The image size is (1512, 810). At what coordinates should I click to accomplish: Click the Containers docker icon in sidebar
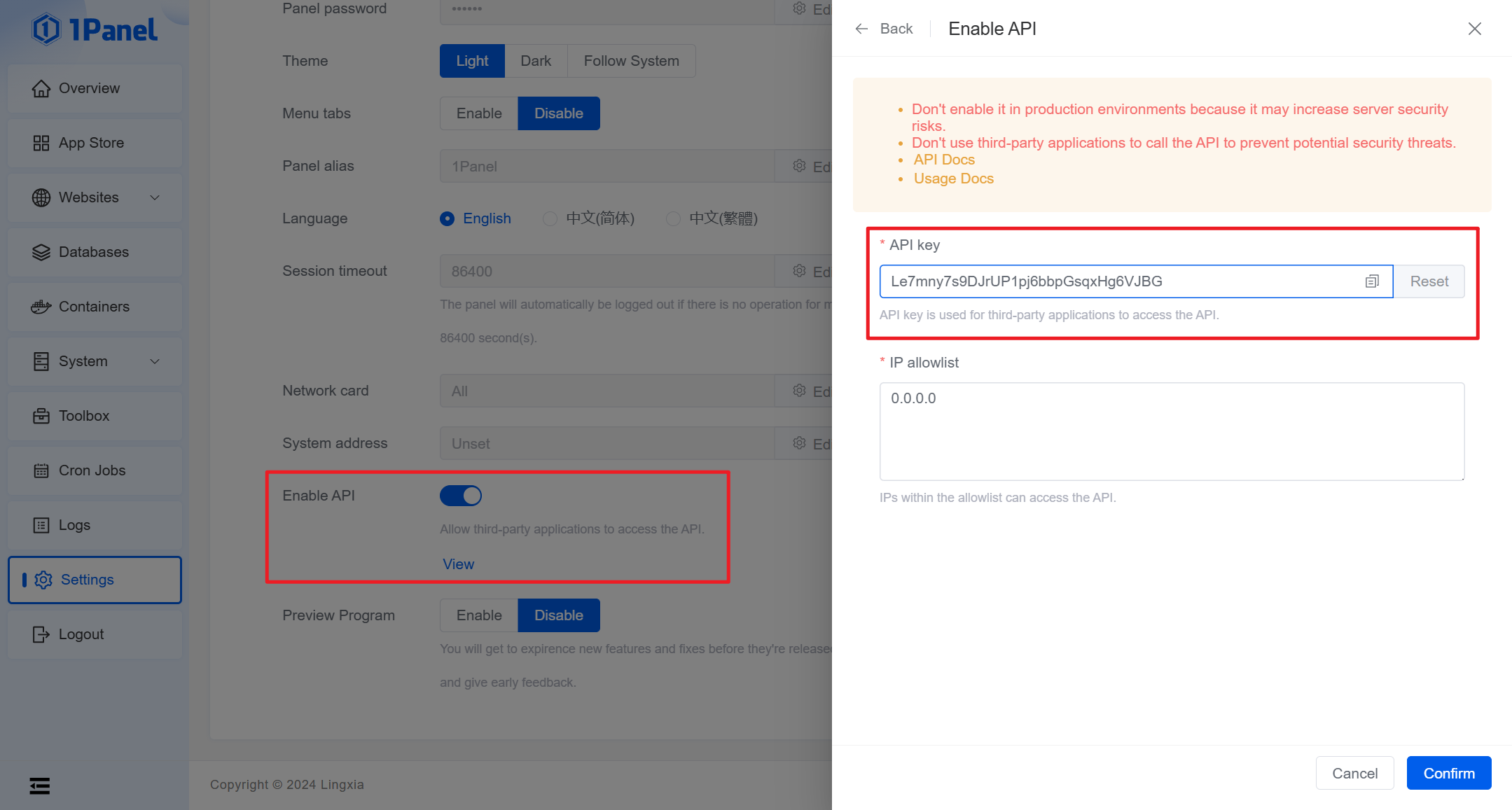[41, 307]
